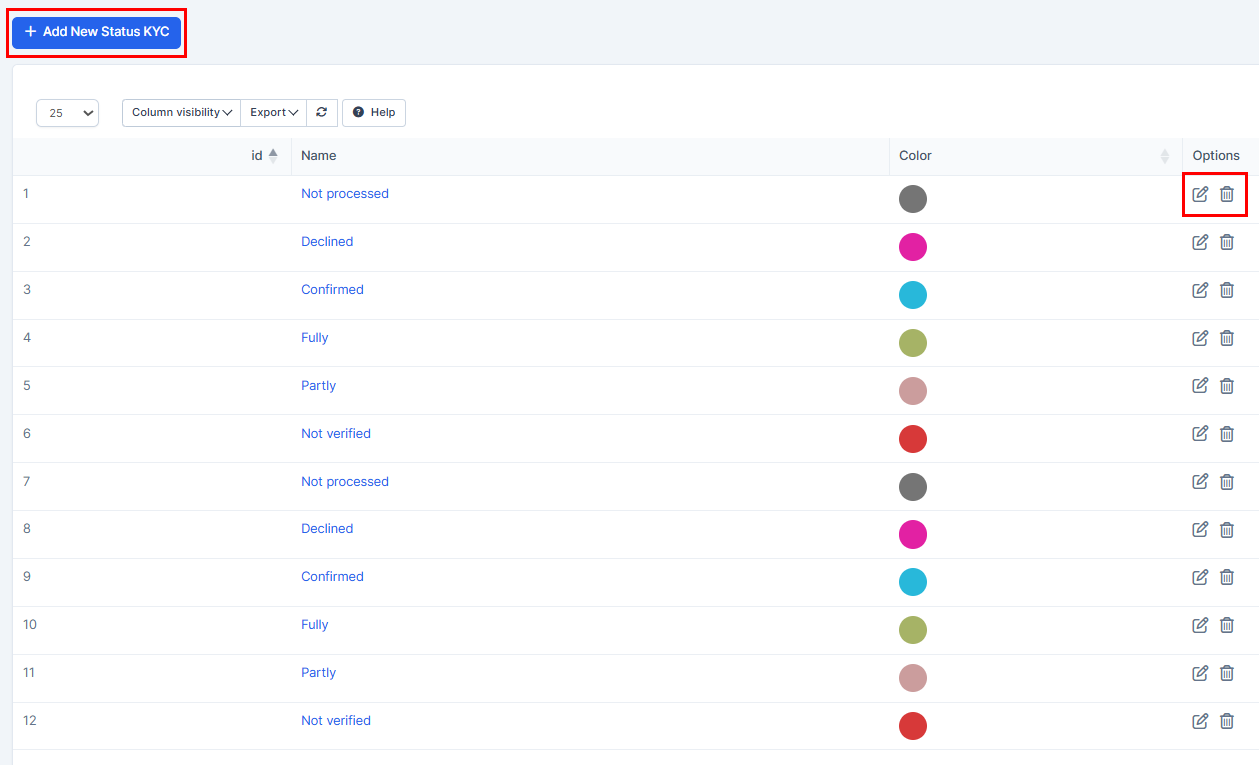
Task: Edit the row 5 Partly status
Action: pyautogui.click(x=1200, y=386)
